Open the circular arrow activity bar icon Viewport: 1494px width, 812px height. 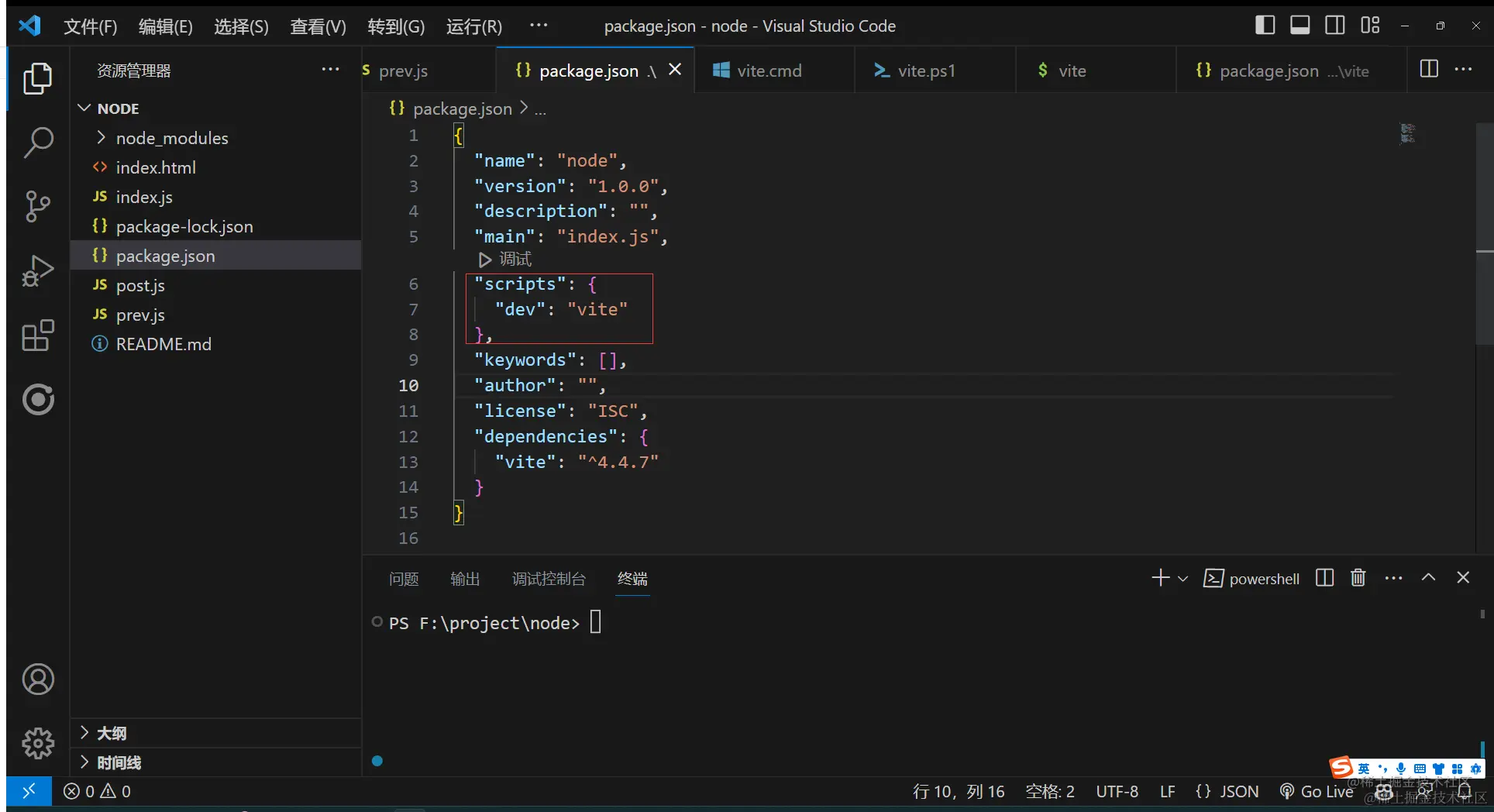pyautogui.click(x=37, y=399)
